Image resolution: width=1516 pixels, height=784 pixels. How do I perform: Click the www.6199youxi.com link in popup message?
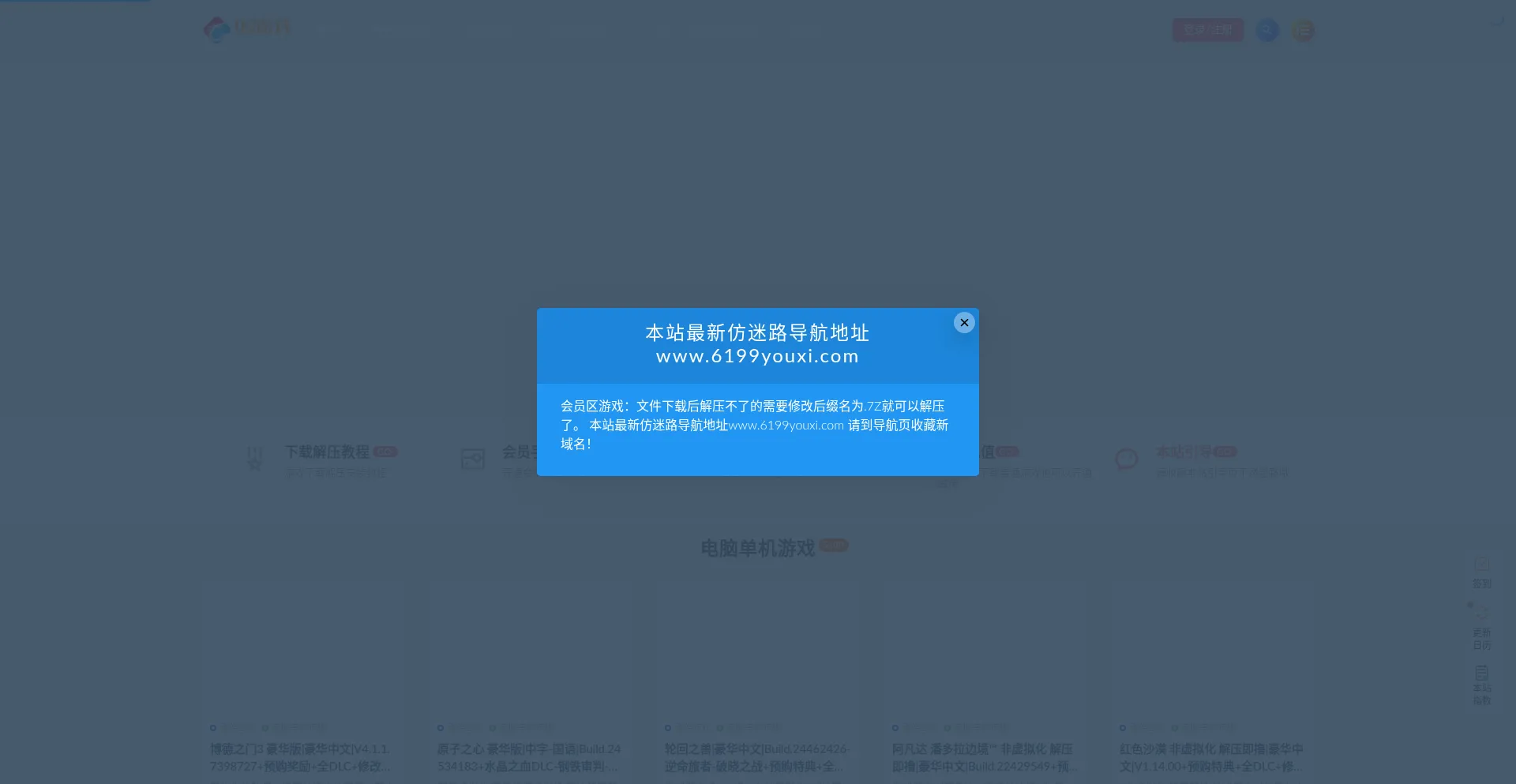click(x=786, y=426)
